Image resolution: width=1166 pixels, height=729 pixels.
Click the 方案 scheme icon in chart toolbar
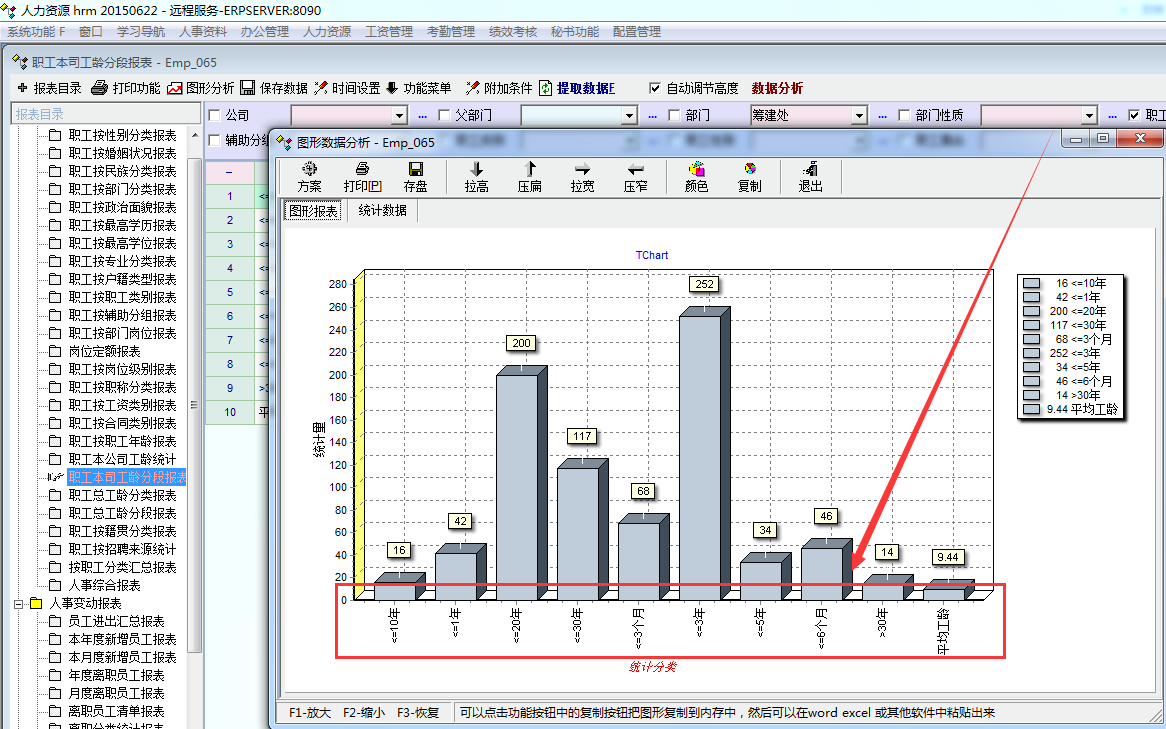coord(310,170)
